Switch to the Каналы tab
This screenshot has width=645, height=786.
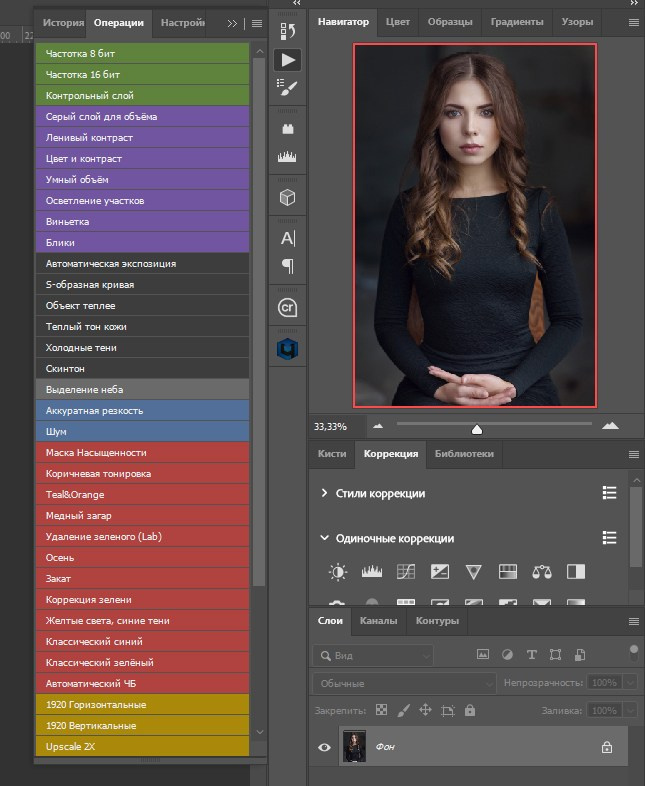(378, 621)
